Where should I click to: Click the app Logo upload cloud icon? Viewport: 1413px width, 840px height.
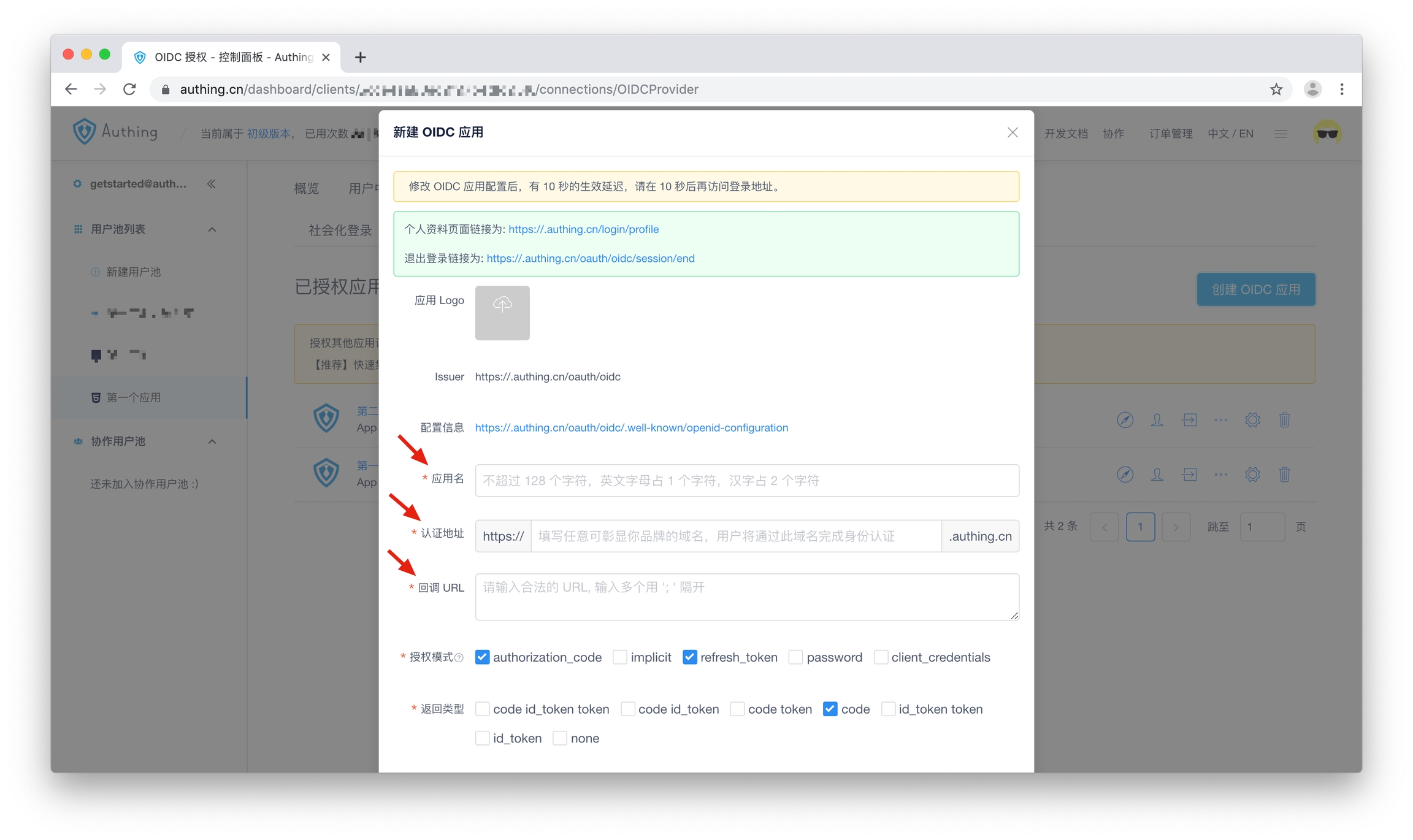pyautogui.click(x=502, y=305)
